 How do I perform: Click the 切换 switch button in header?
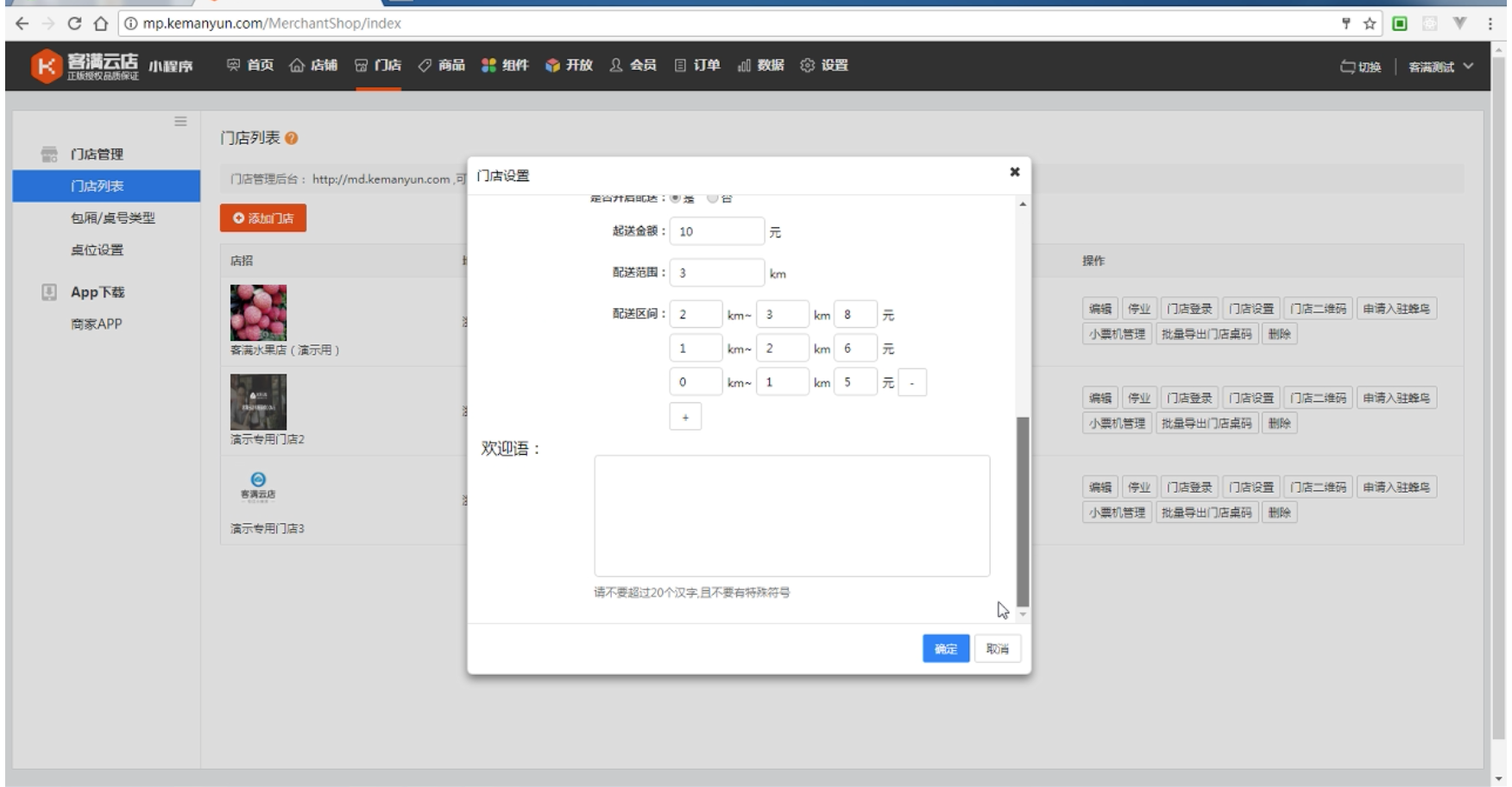(x=1361, y=67)
